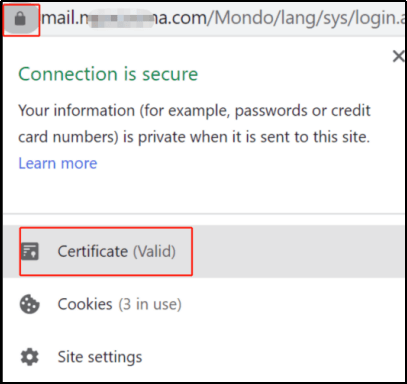Select the gear icon for Site settings

[x=30, y=357]
